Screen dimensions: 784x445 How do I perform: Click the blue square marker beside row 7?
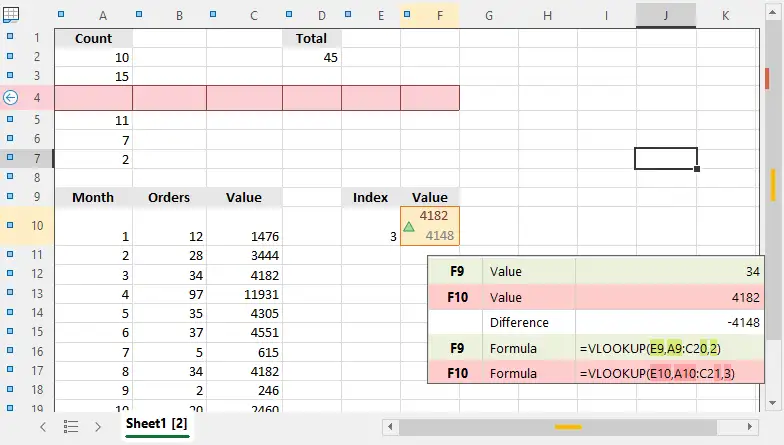pyautogui.click(x=10, y=157)
